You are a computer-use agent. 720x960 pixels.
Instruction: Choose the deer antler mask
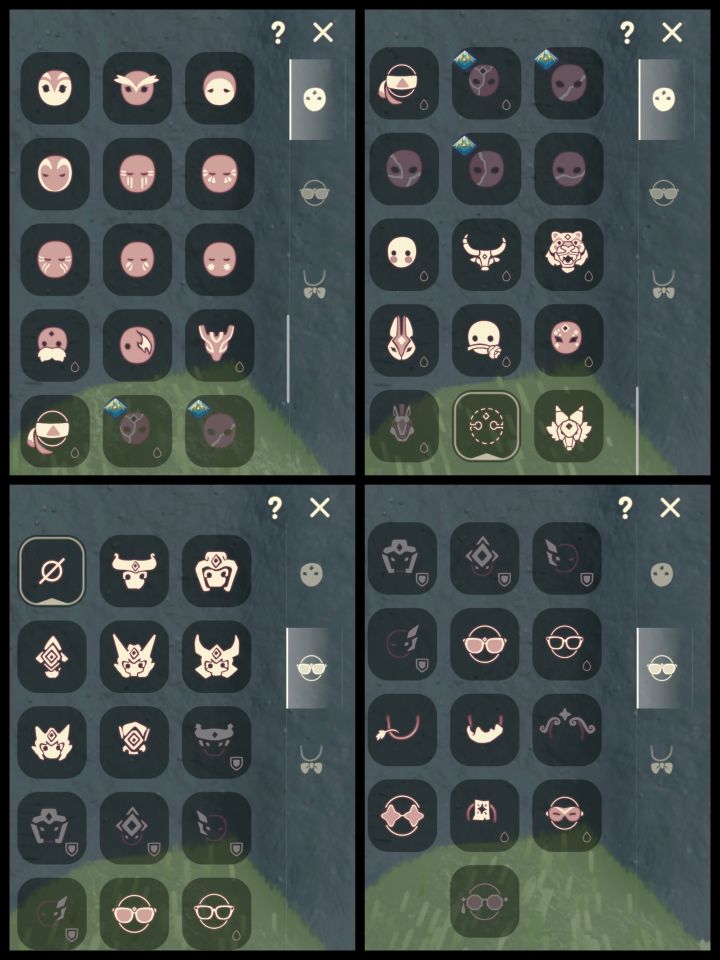219,345
